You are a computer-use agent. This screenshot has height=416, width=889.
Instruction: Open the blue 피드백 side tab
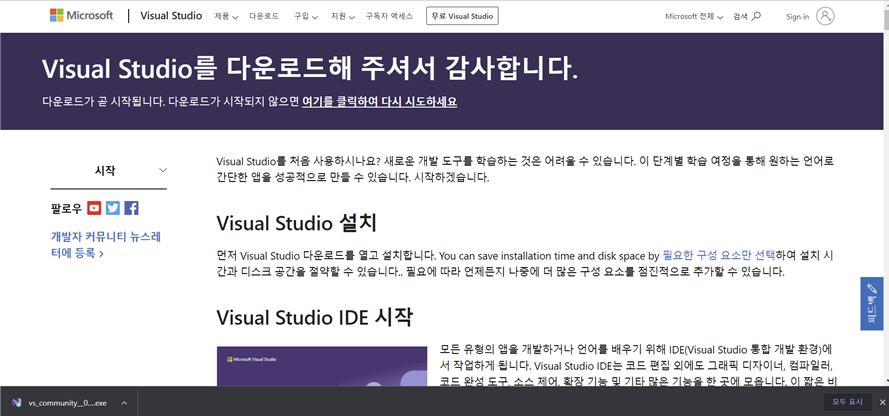click(x=871, y=303)
